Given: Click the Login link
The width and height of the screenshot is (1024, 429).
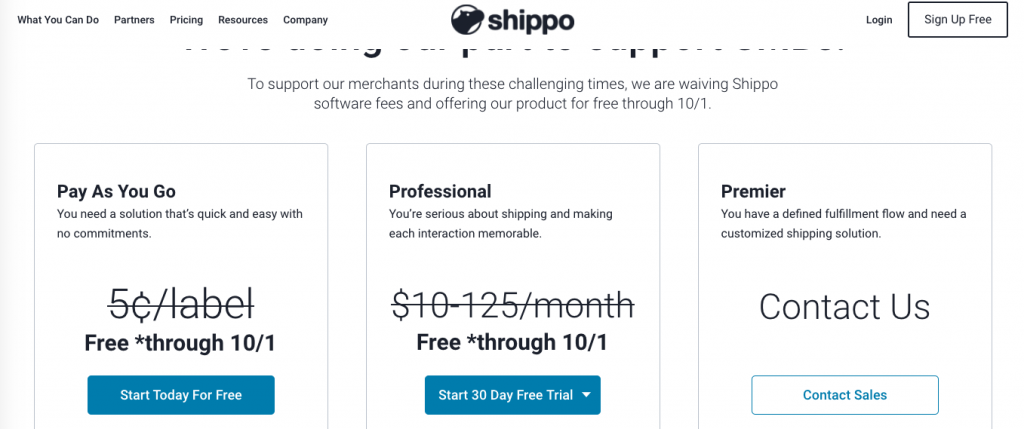Looking at the screenshot, I should (879, 20).
